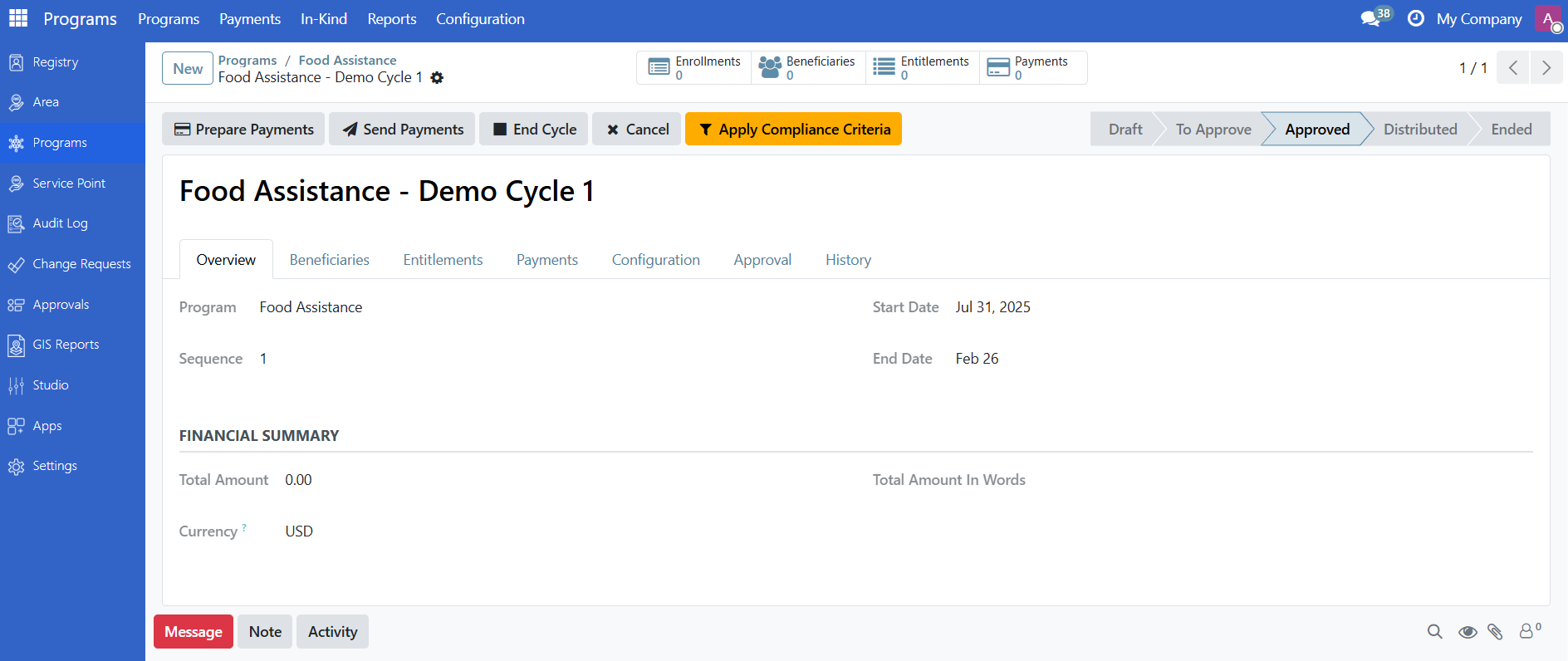This screenshot has width=1568, height=661.
Task: Switch to the Approval tab
Action: pyautogui.click(x=762, y=260)
